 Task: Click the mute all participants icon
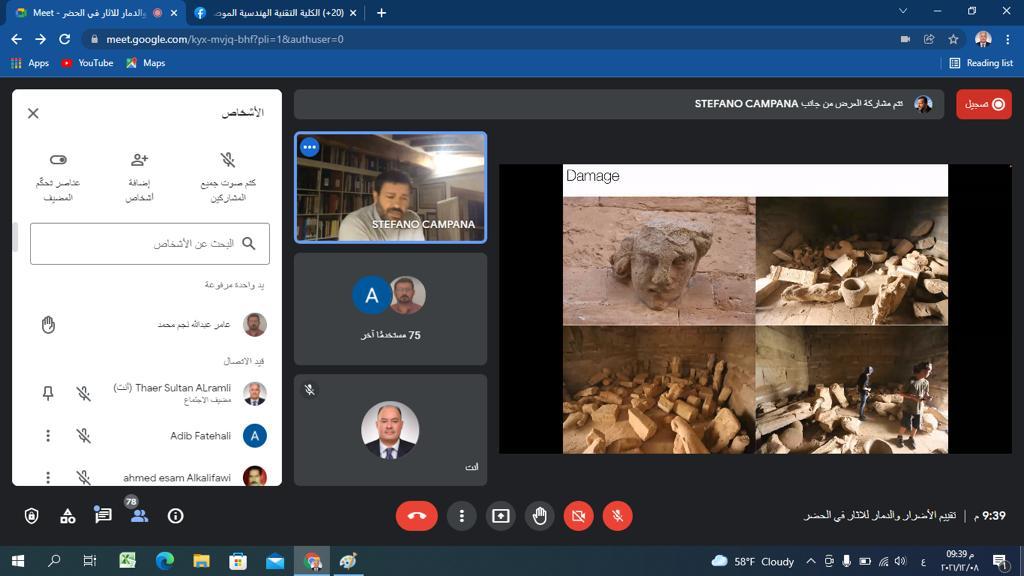click(228, 160)
